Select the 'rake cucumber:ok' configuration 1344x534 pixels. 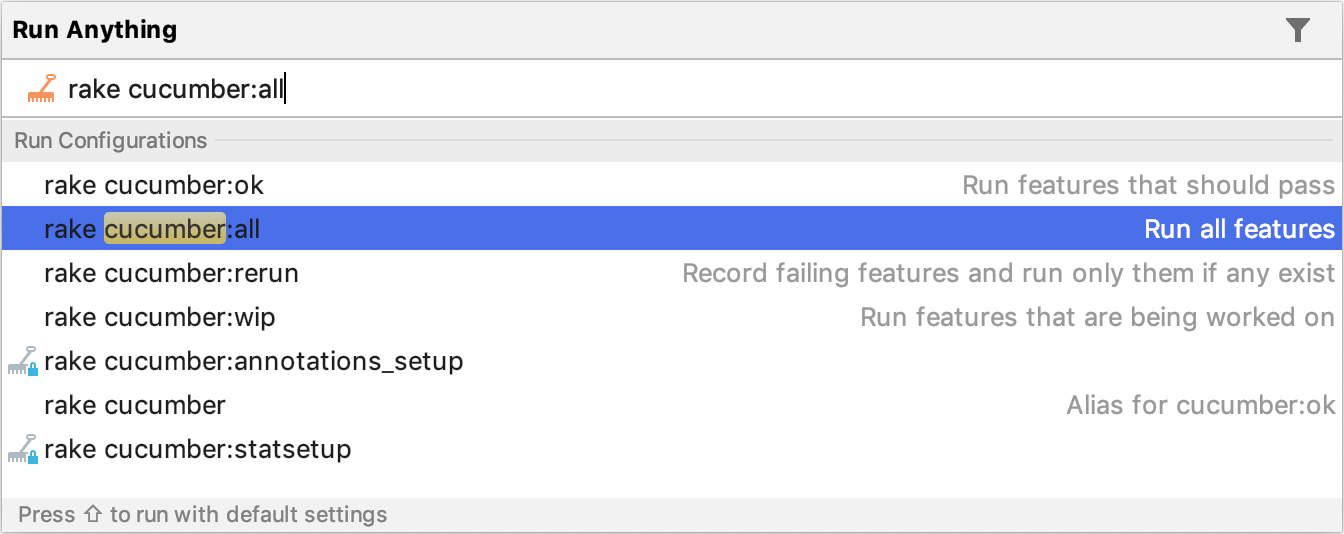pos(154,185)
